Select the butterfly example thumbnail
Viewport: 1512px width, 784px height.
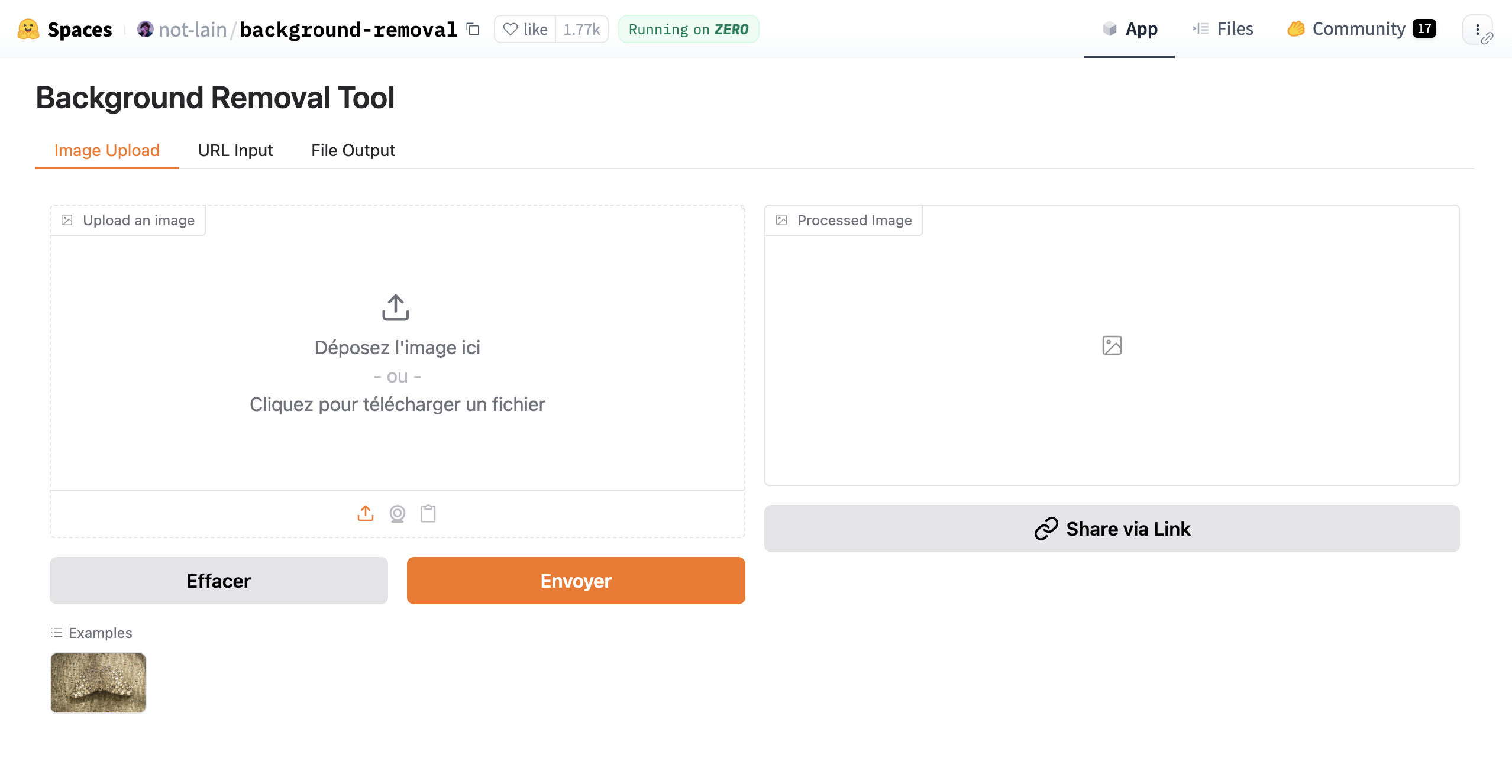(x=98, y=683)
